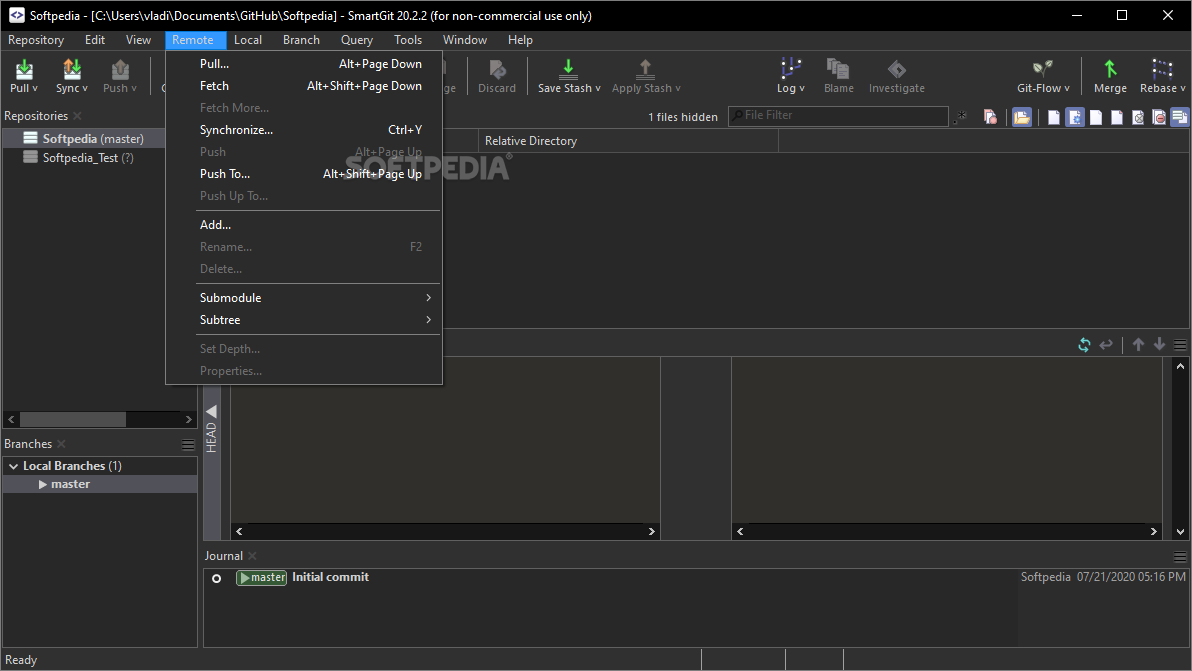Click the Rebase toolbar icon
The width and height of the screenshot is (1192, 671).
[x=1162, y=69]
